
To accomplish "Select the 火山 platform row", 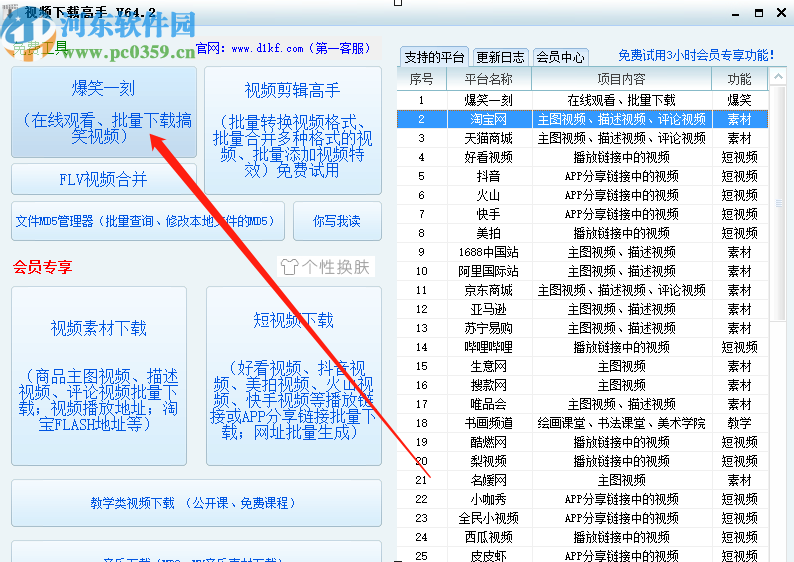I will pyautogui.click(x=582, y=195).
